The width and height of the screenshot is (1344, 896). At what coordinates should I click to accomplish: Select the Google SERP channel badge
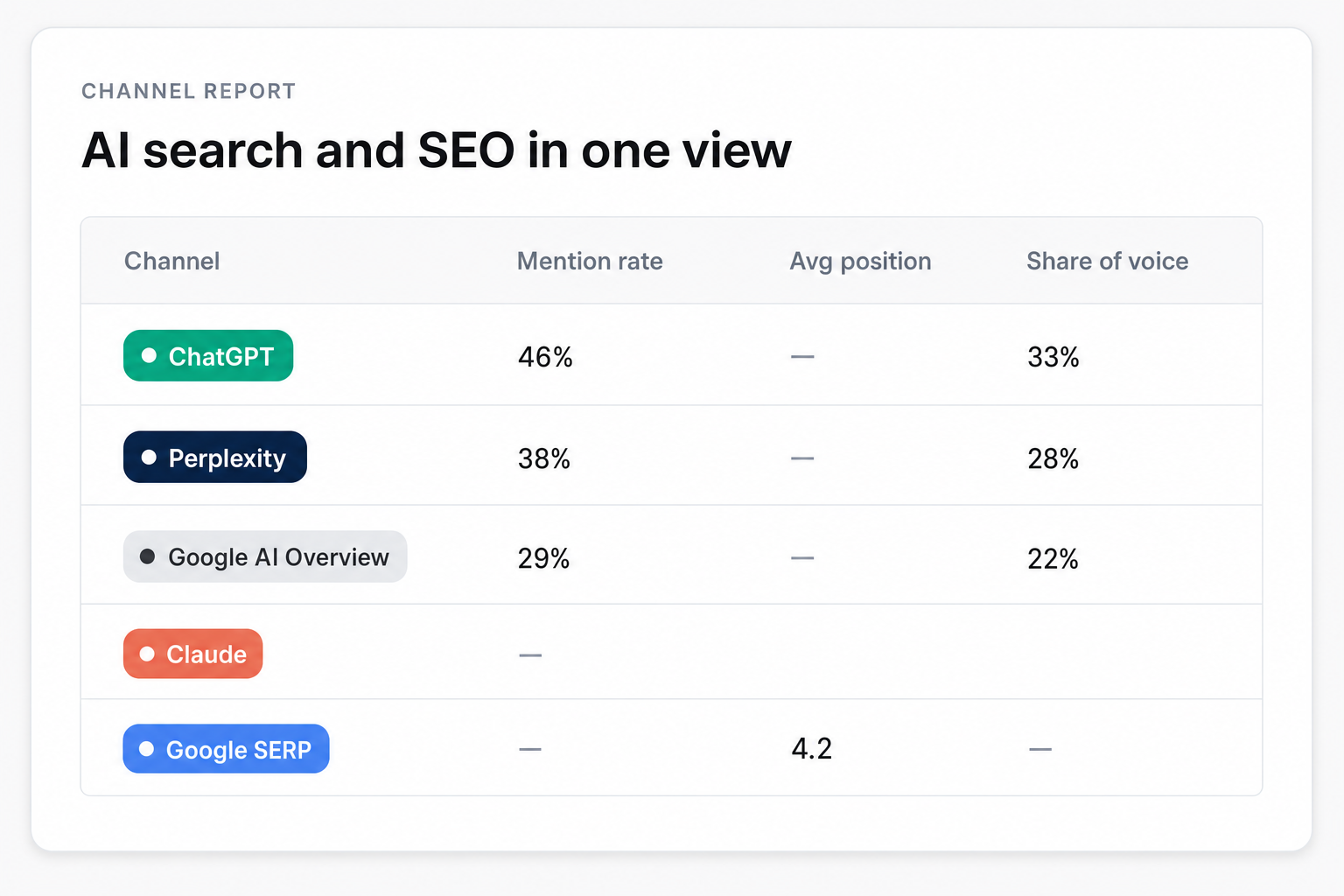tap(226, 749)
